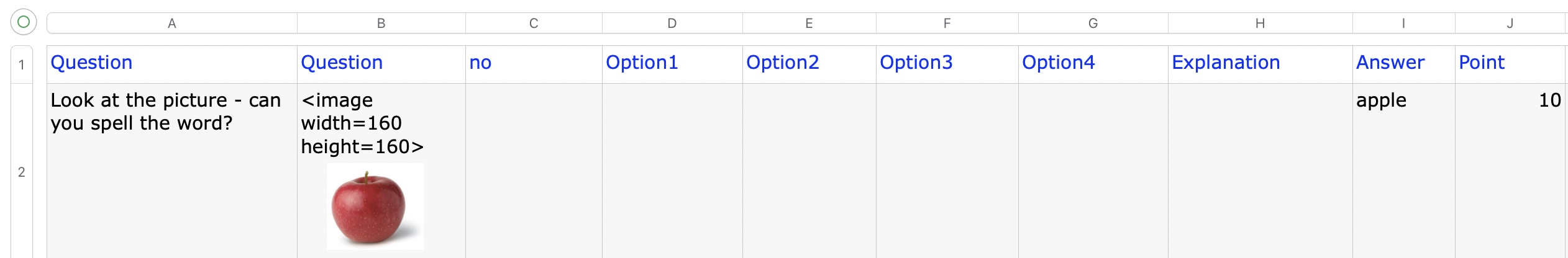This screenshot has width=1568, height=258.
Task: Select column B header
Action: (381, 24)
